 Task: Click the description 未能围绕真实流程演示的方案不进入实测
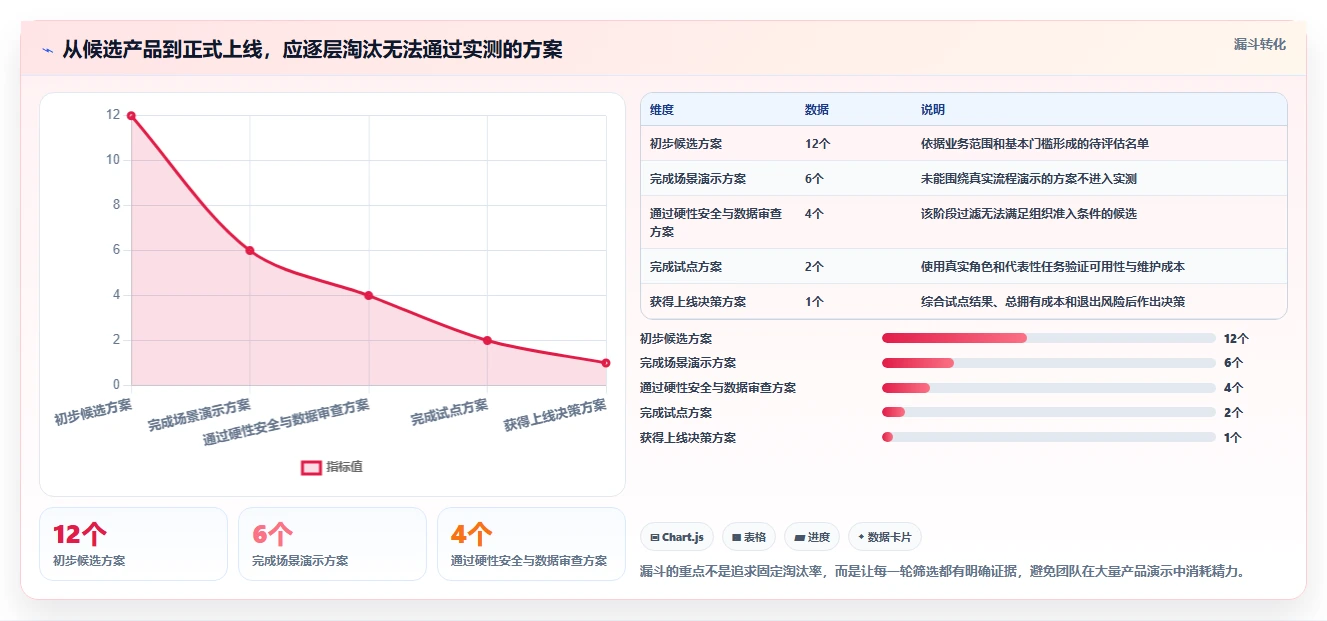click(x=1029, y=179)
